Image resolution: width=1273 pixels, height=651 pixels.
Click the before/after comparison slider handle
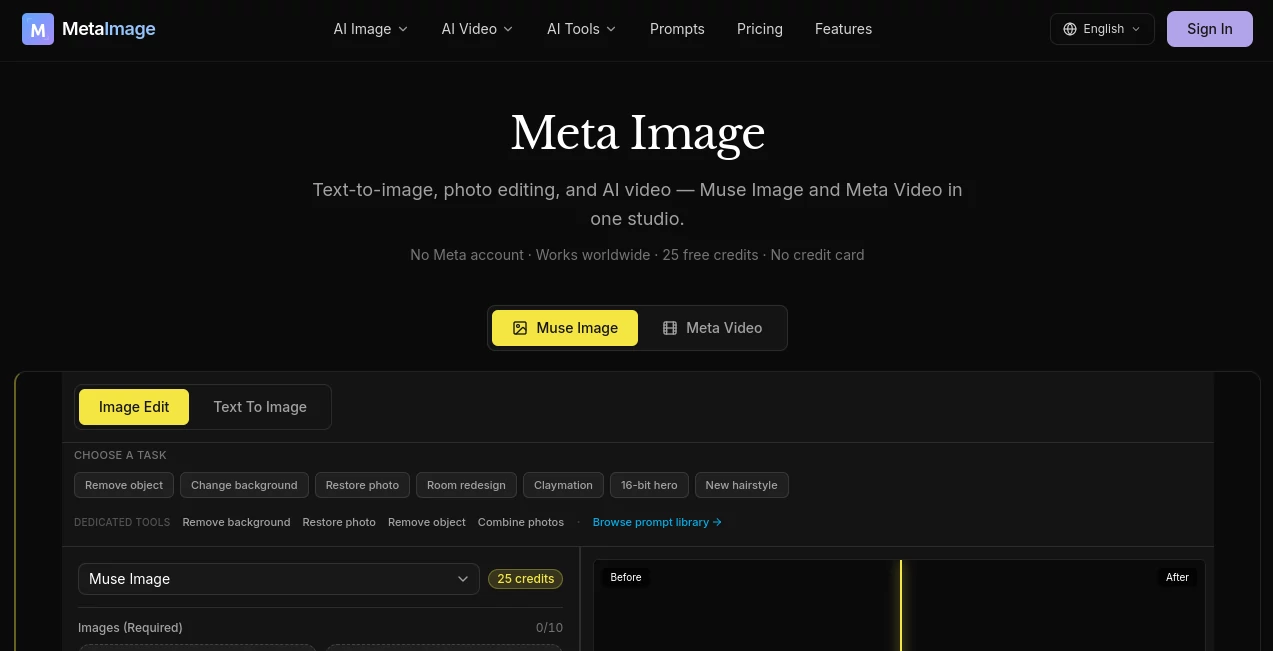(x=900, y=605)
